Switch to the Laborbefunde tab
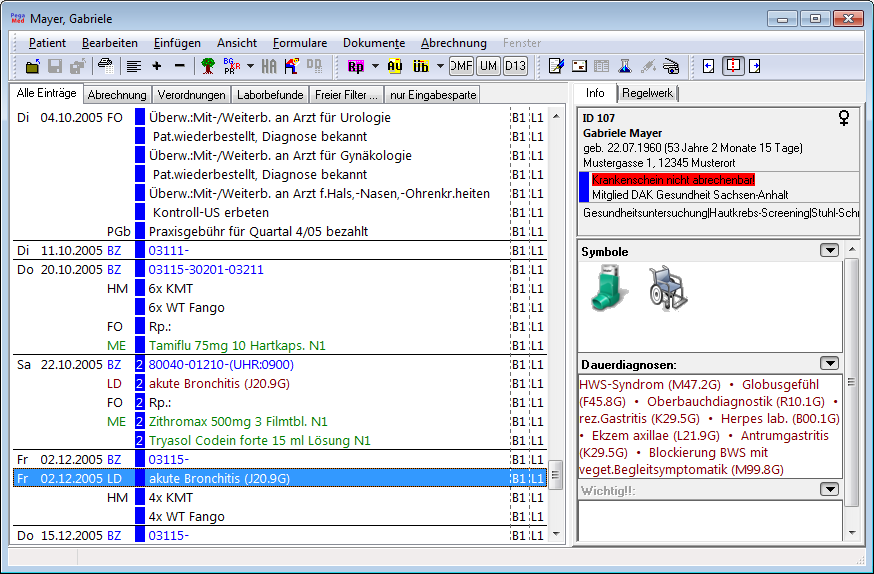874x574 pixels. point(269,95)
